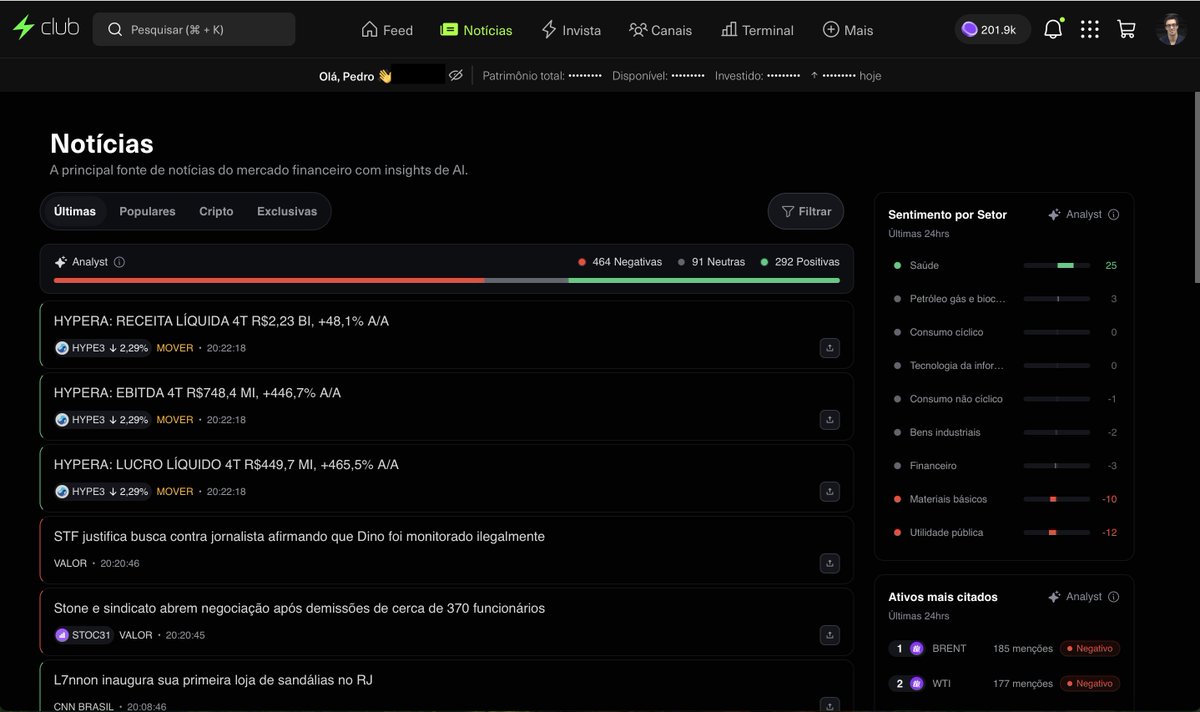Click the club lightning logo
This screenshot has height=712, width=1200.
tap(46, 28)
